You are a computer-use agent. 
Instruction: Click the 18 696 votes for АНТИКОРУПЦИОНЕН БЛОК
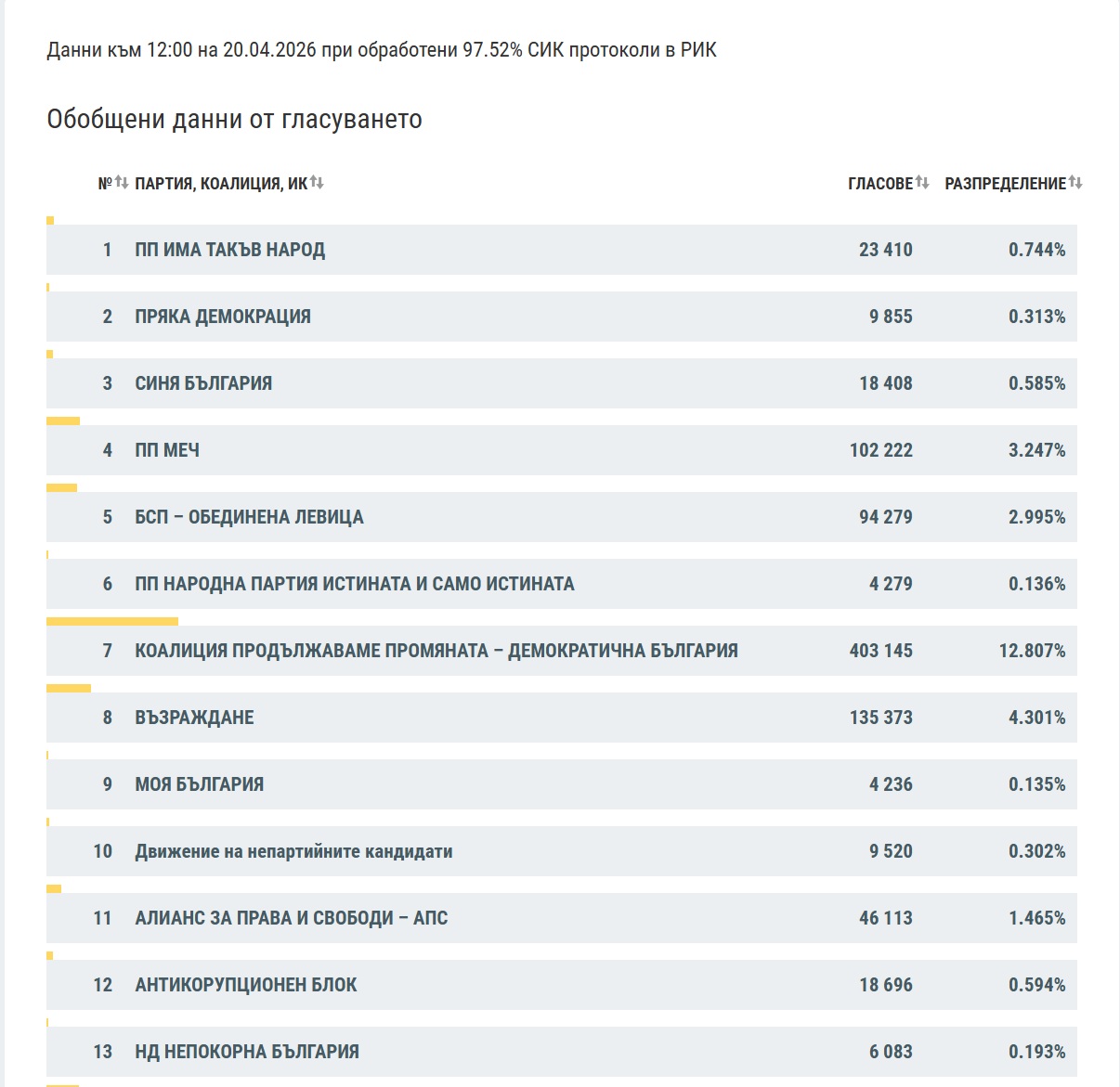885,985
